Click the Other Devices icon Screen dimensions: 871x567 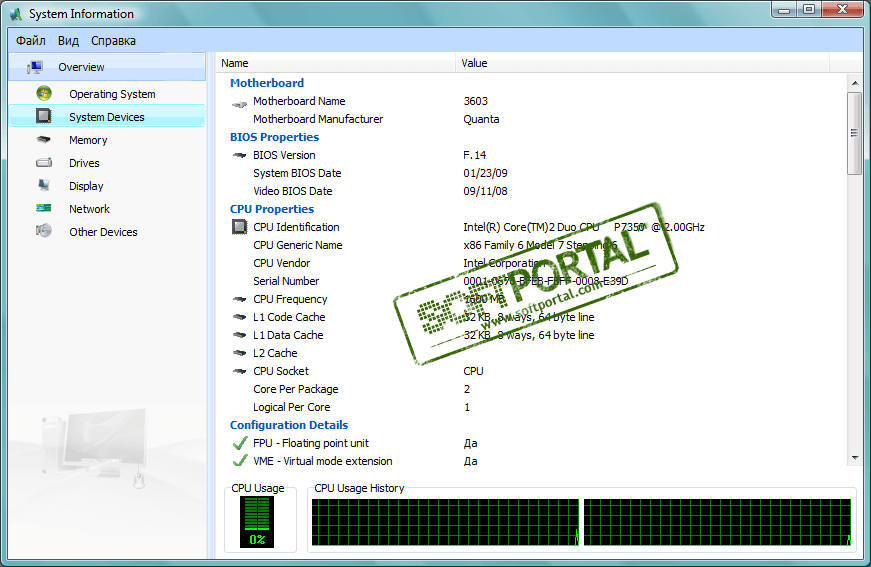coord(44,230)
